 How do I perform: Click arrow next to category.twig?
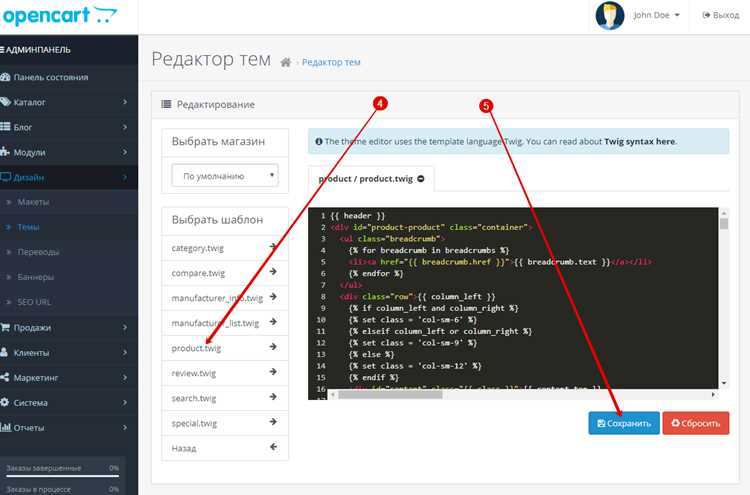tap(273, 247)
